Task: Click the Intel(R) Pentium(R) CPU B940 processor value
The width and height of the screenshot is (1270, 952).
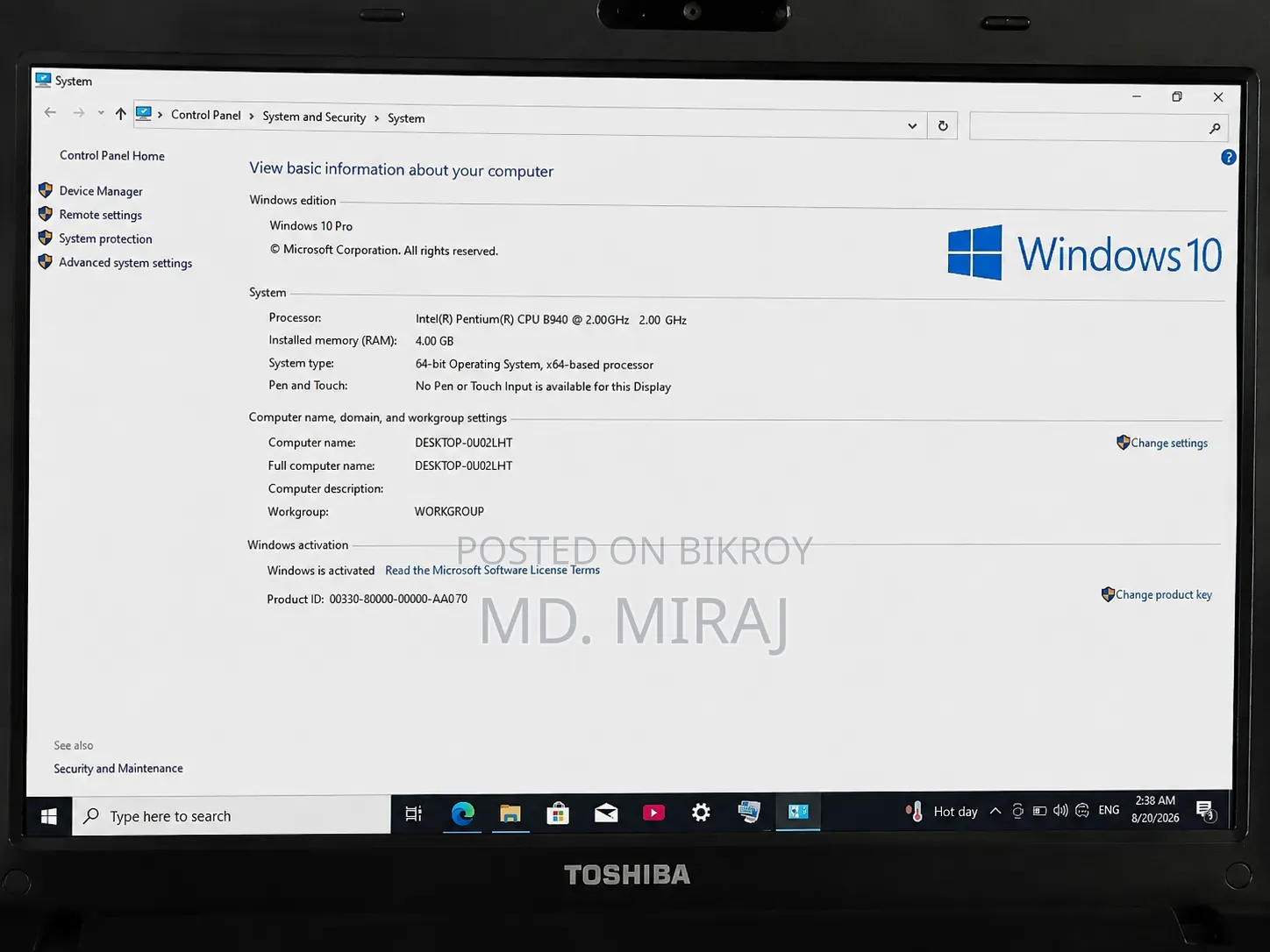Action: point(551,320)
